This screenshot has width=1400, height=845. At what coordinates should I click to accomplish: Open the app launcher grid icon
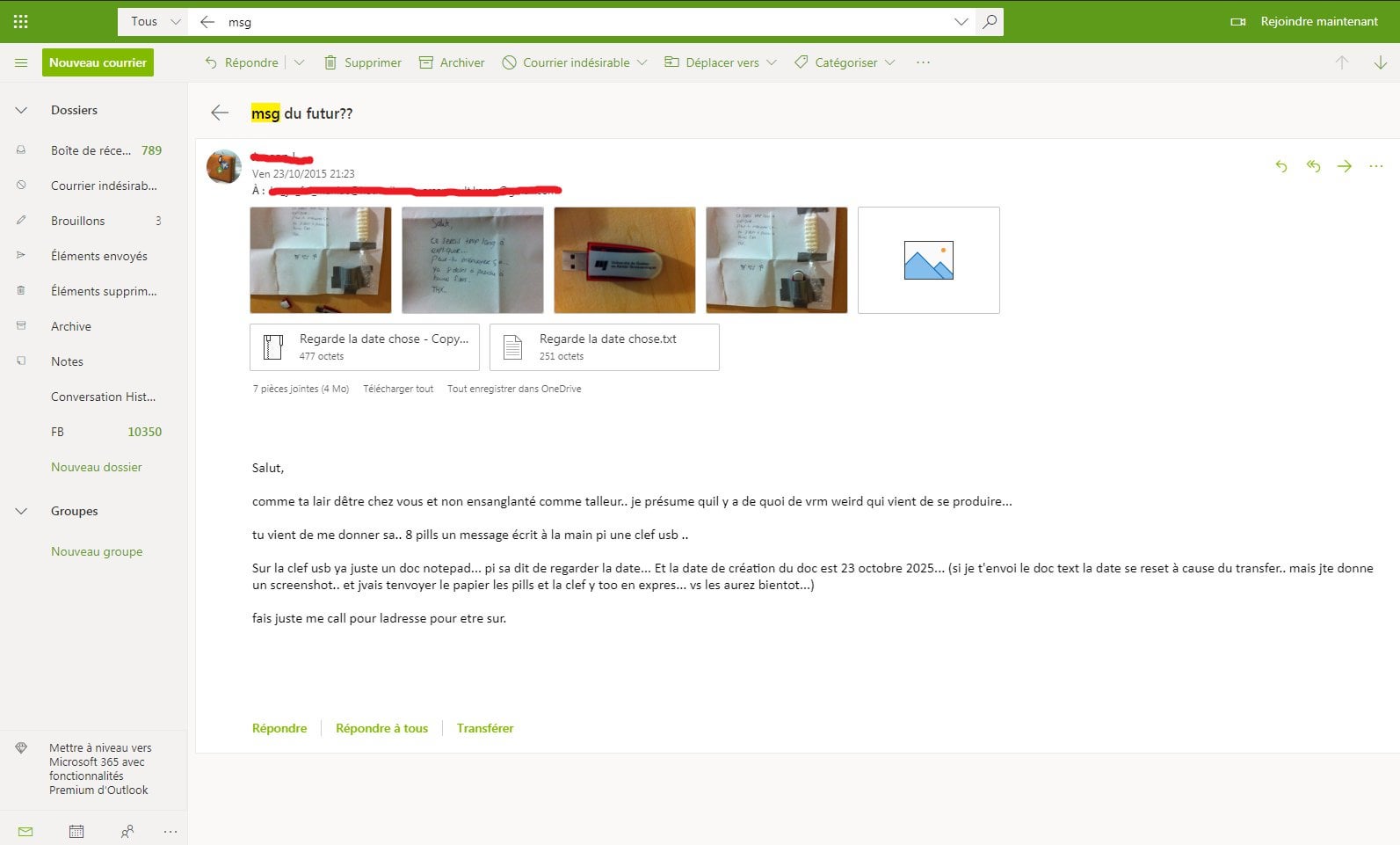click(x=20, y=21)
